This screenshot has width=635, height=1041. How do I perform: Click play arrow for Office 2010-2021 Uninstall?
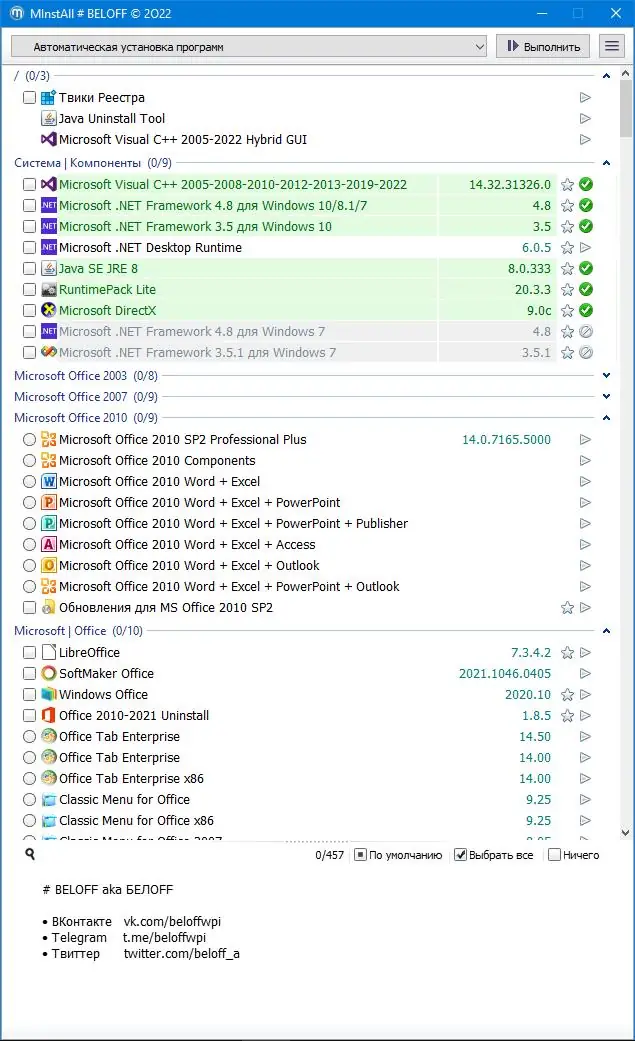tap(585, 716)
